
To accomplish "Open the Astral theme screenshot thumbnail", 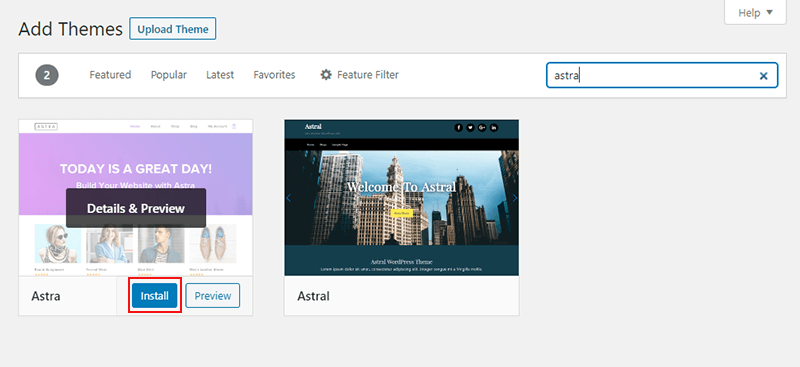I will [x=402, y=198].
